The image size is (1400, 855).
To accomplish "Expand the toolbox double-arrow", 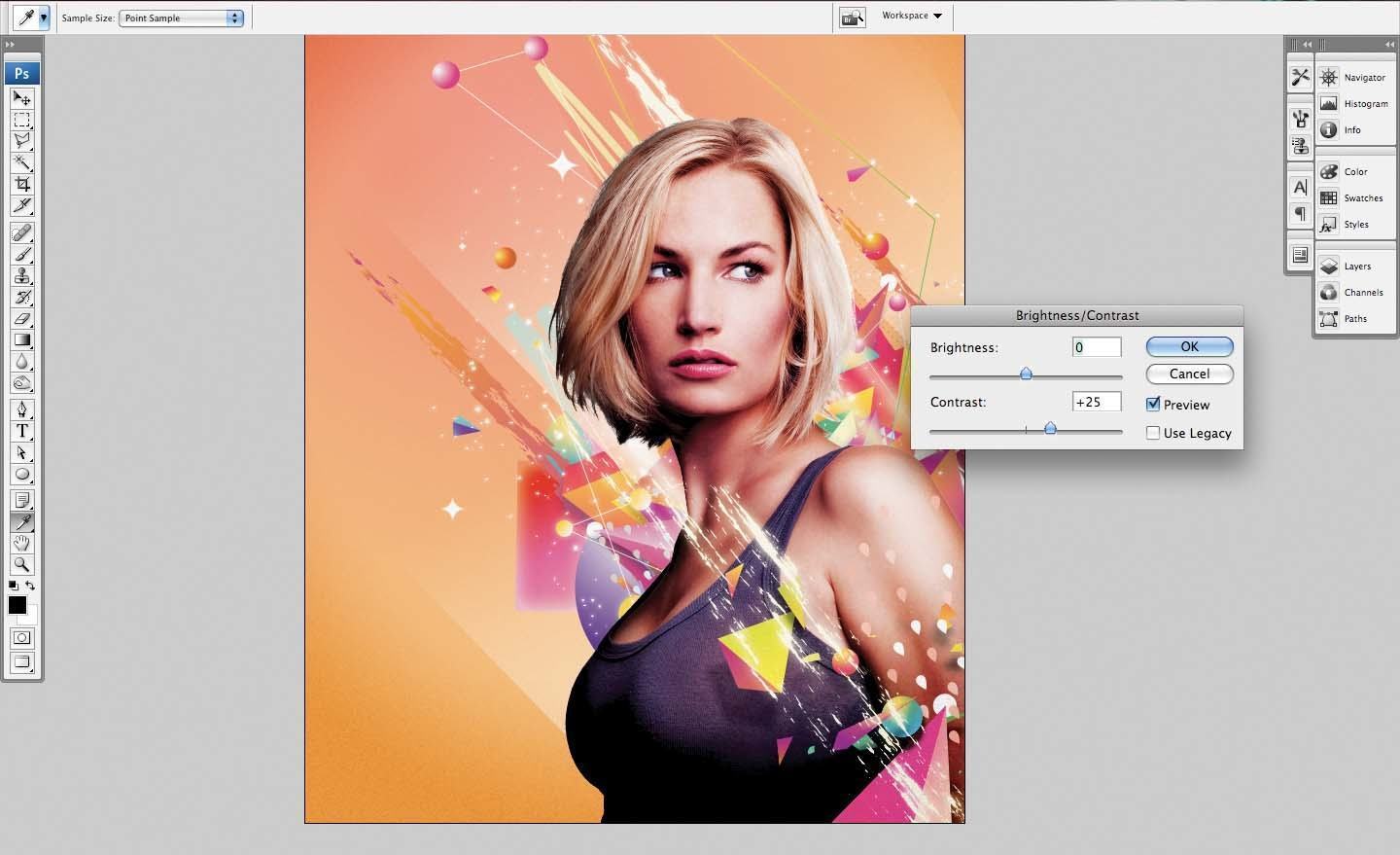I will [10, 45].
